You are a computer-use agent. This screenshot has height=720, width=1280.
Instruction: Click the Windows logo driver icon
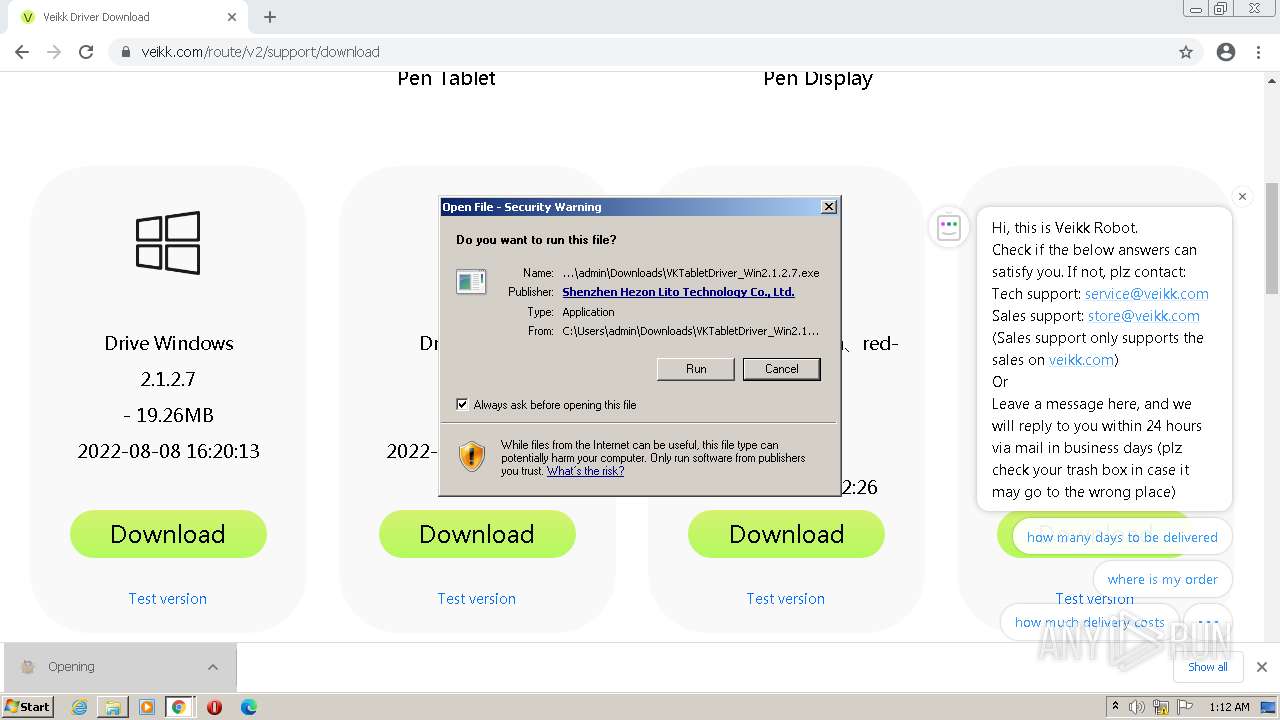tap(168, 243)
